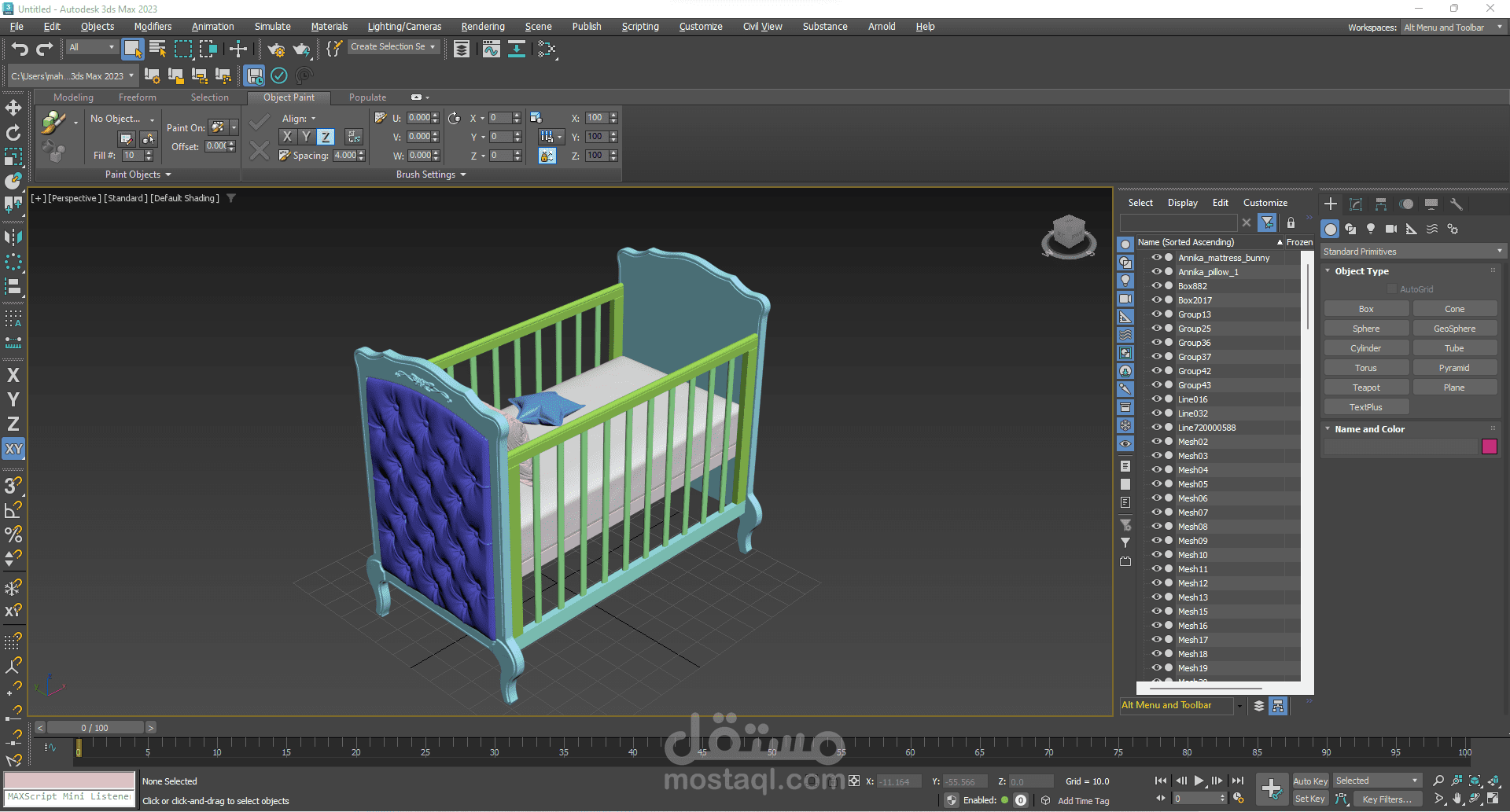The image size is (1510, 812).
Task: Select the Move tool in left toolbar
Action: point(13,108)
